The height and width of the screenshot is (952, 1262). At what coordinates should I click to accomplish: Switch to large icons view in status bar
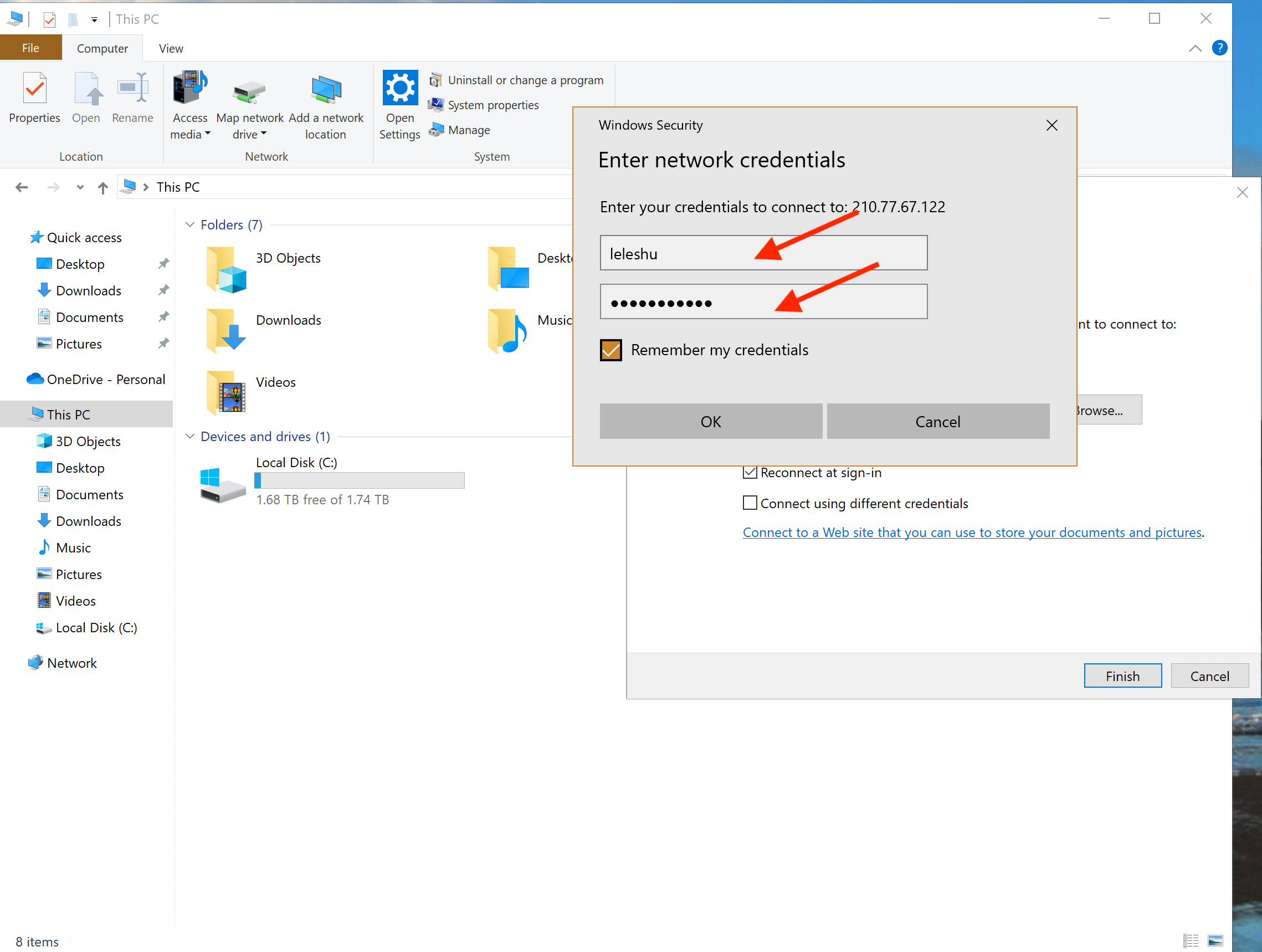pos(1215,940)
